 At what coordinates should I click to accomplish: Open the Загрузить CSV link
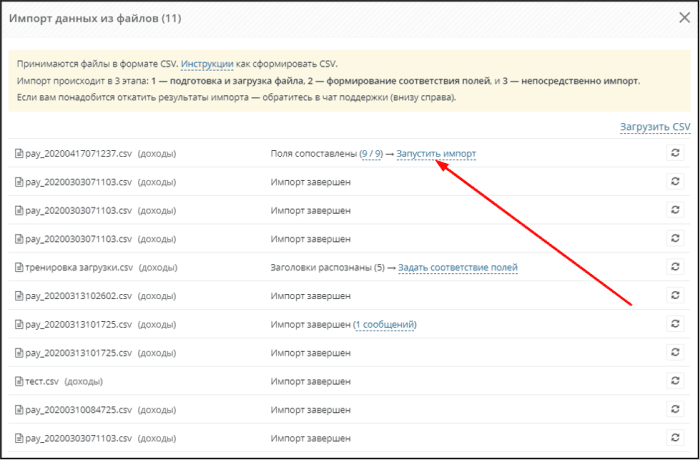pyautogui.click(x=655, y=127)
